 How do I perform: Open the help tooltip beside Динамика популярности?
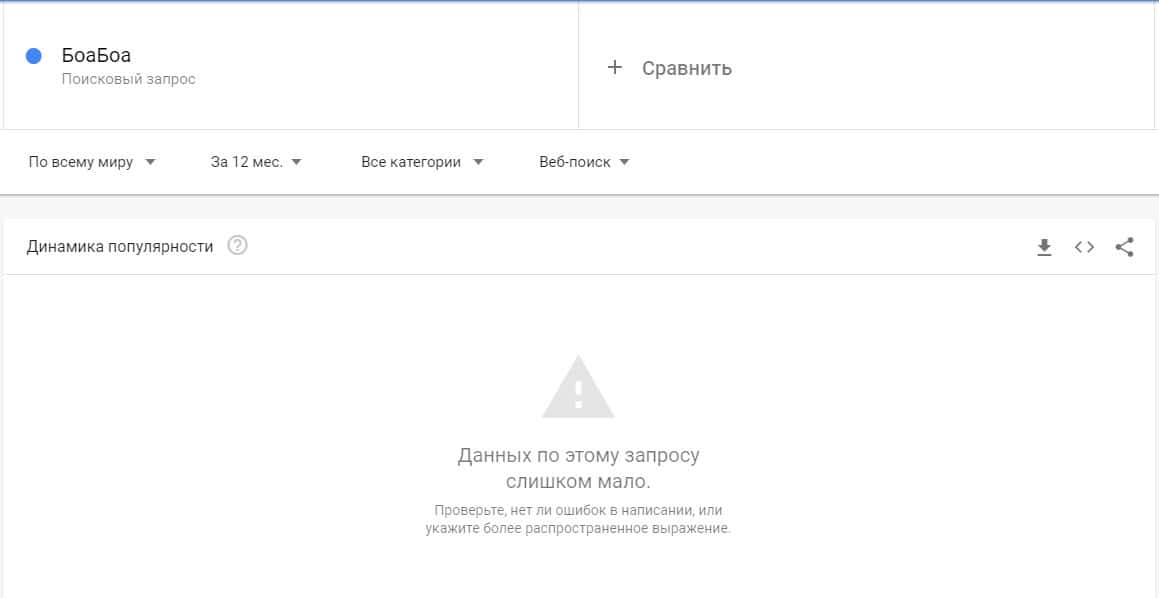click(x=237, y=245)
